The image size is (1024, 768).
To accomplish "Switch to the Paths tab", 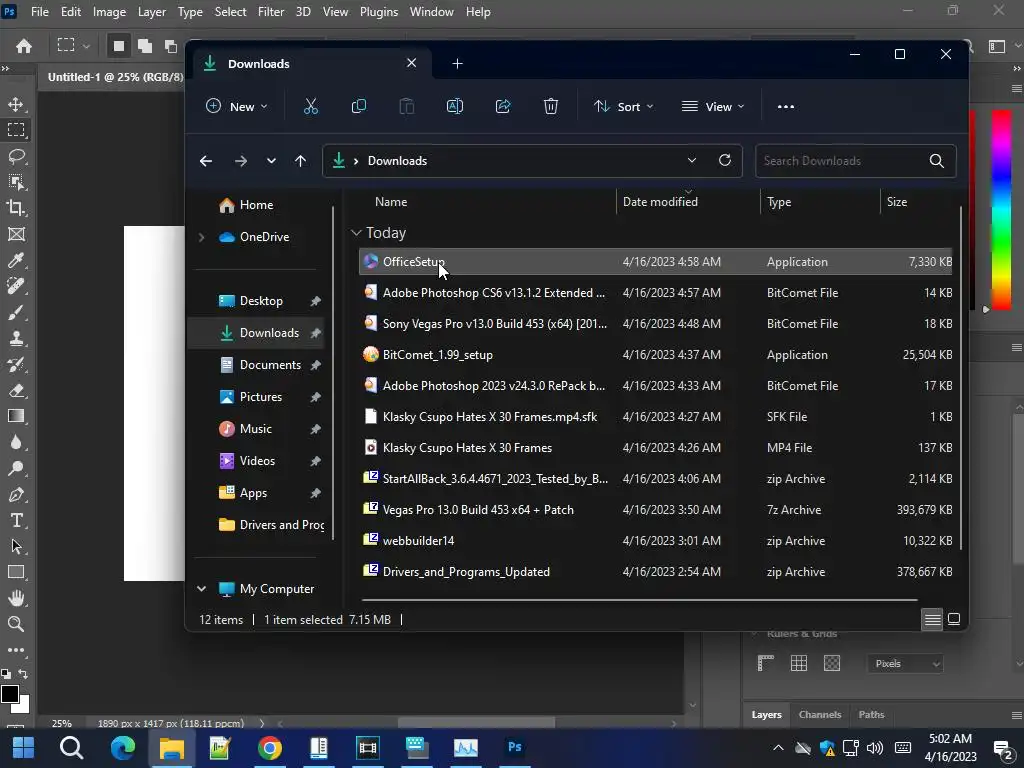I will click(x=871, y=714).
